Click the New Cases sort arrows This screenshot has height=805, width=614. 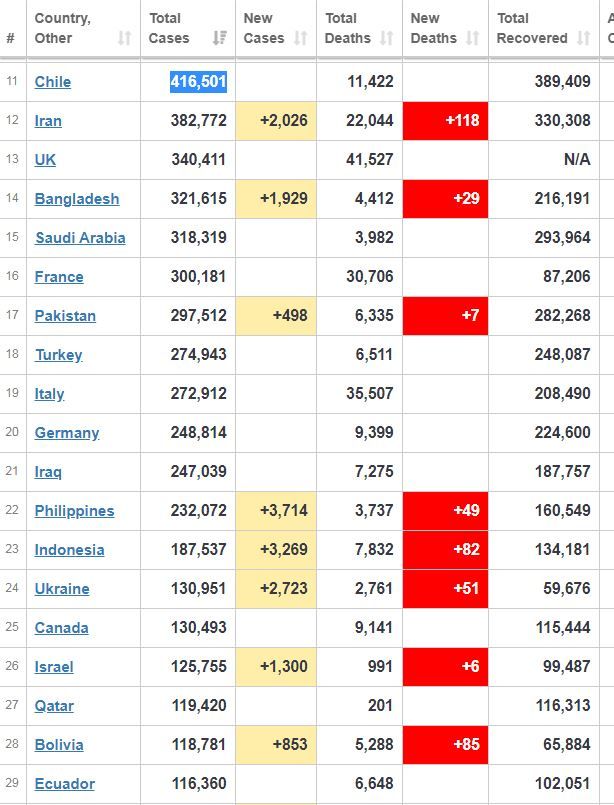300,38
